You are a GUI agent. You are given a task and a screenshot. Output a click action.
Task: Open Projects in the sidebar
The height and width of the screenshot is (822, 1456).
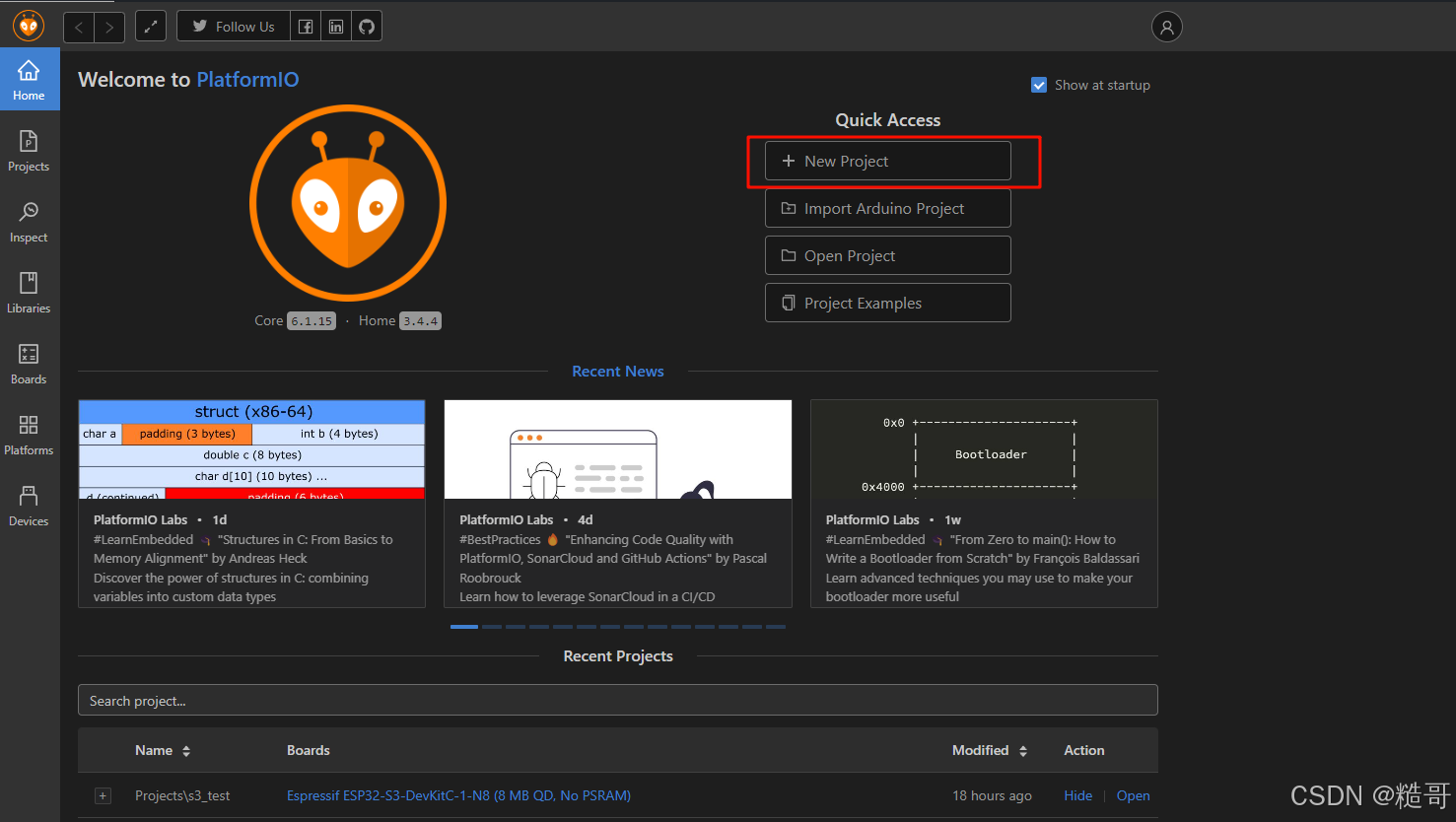[x=29, y=152]
